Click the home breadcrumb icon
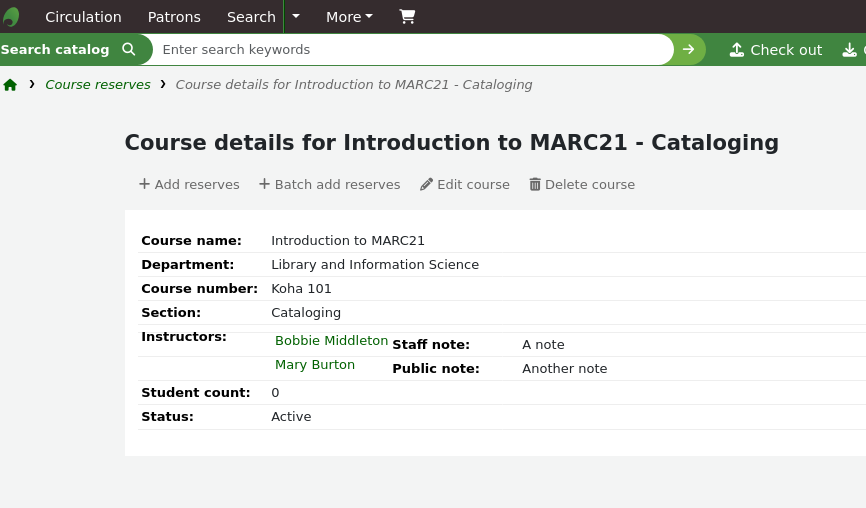The image size is (866, 508). point(10,85)
